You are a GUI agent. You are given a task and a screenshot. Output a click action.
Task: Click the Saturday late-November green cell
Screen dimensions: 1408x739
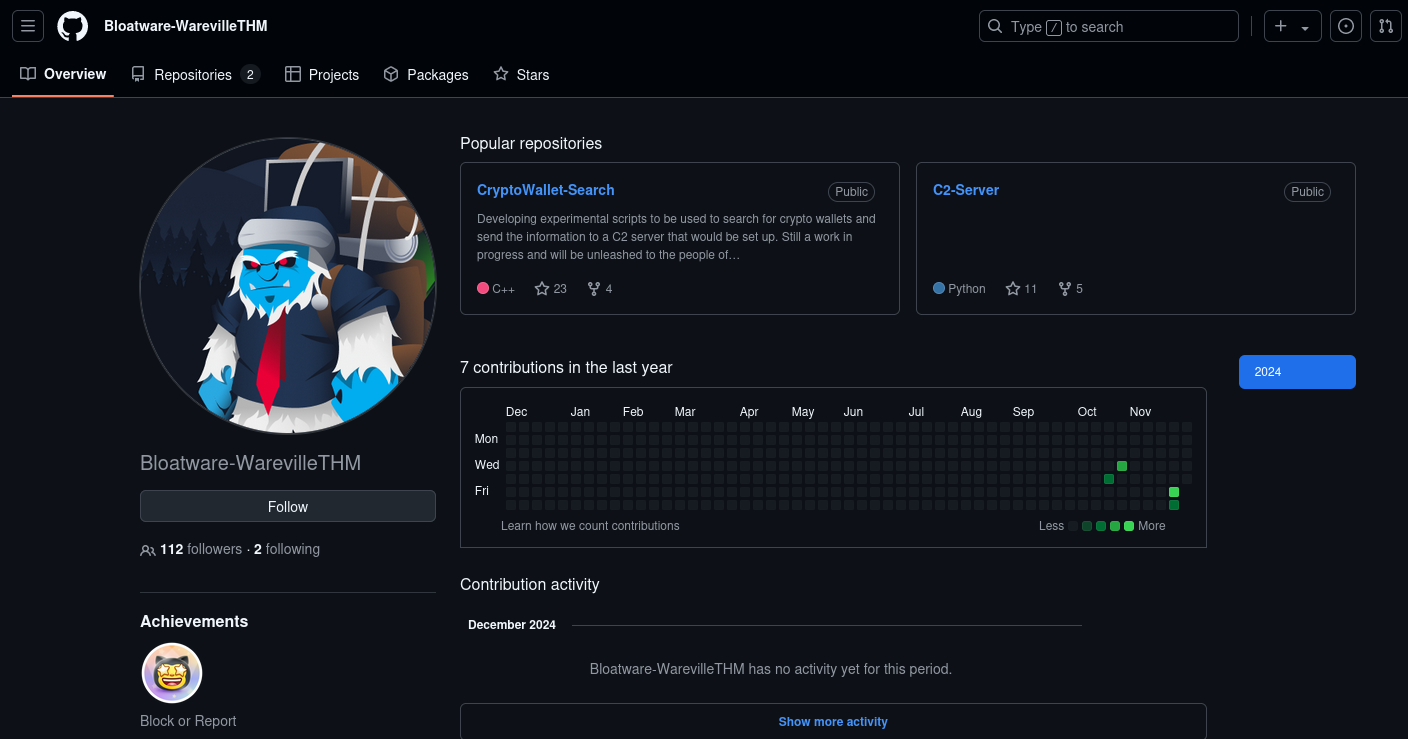click(1174, 505)
